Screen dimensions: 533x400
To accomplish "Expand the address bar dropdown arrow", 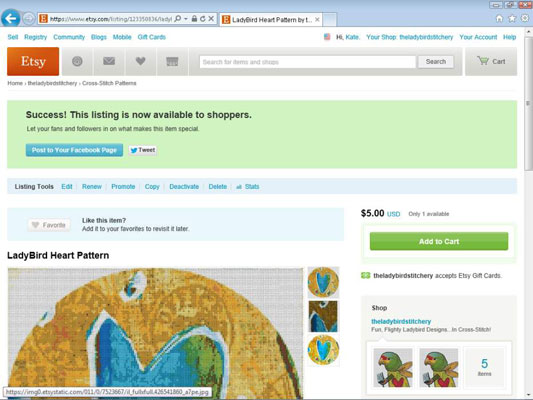I will point(186,19).
